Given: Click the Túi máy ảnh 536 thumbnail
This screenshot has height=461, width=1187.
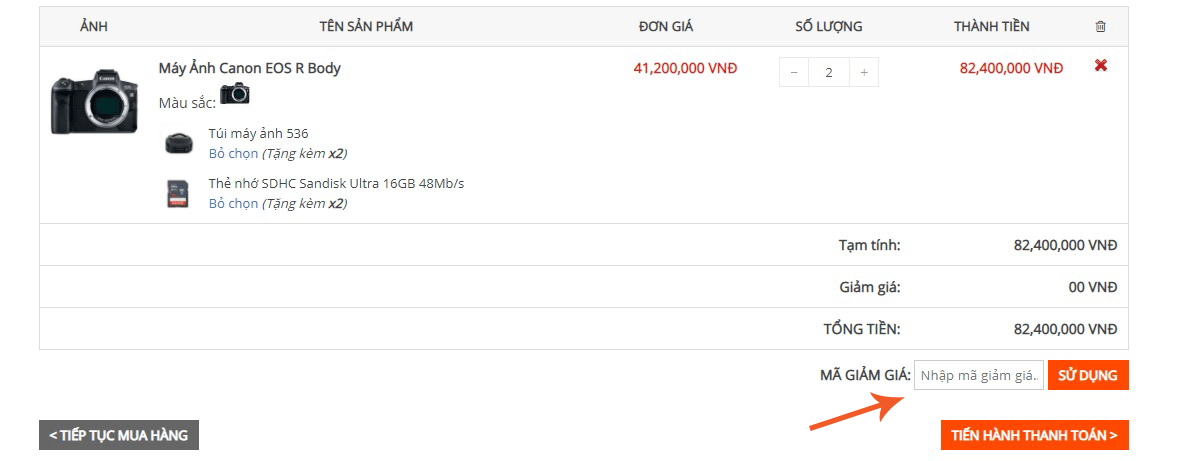Looking at the screenshot, I should click(179, 143).
